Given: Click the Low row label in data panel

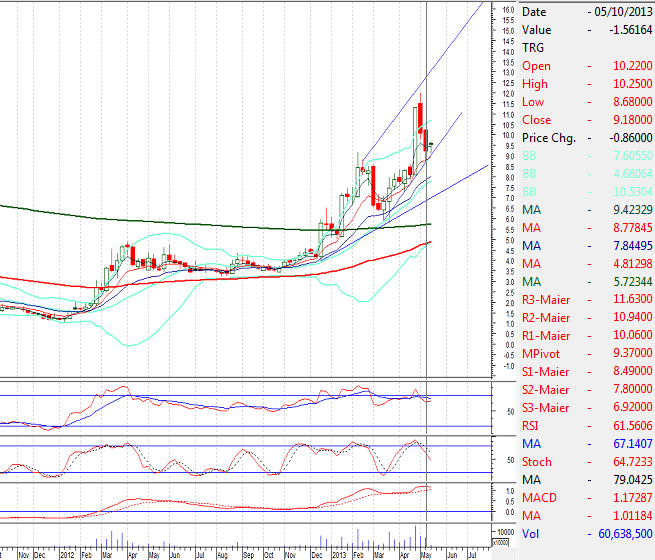Looking at the screenshot, I should [533, 102].
